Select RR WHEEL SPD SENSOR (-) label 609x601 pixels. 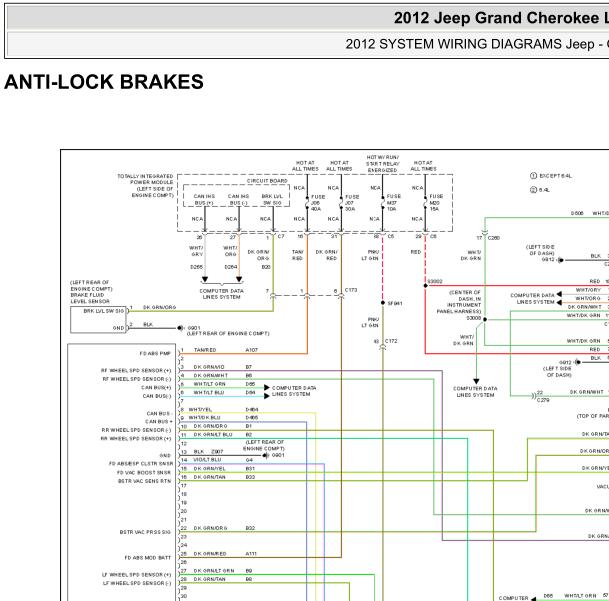click(x=136, y=430)
